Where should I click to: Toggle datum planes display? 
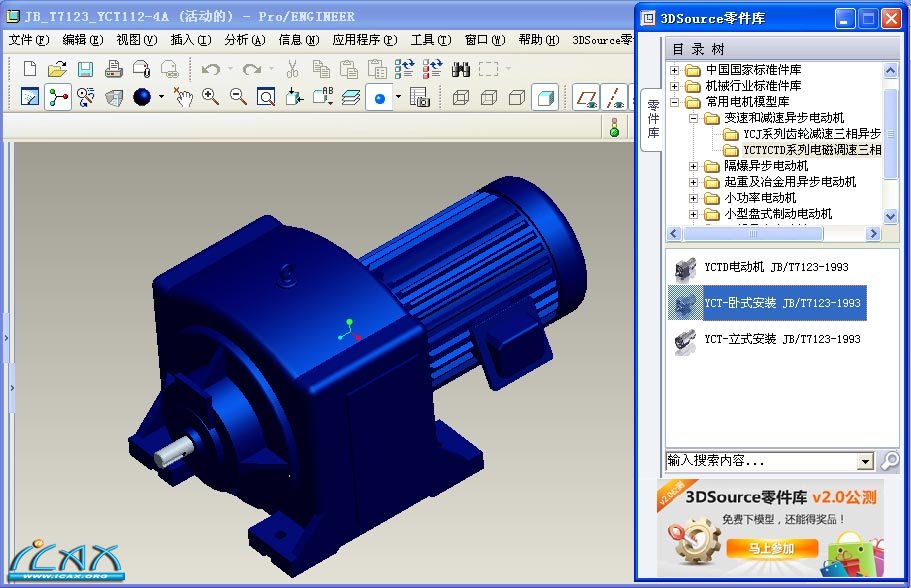[x=586, y=97]
